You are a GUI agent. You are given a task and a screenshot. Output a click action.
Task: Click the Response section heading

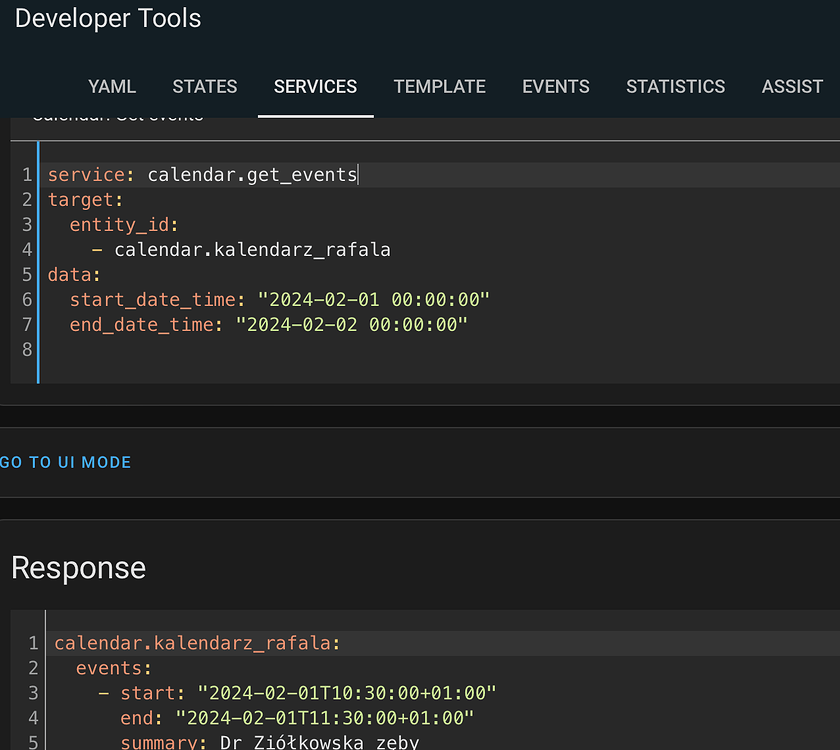tap(78, 567)
